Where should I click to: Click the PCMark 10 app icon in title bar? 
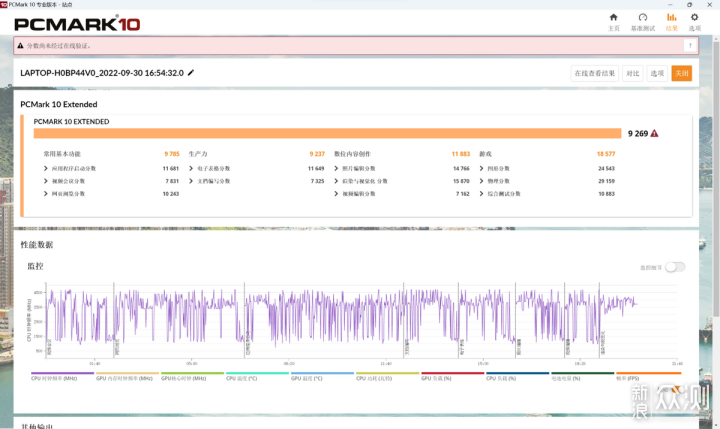pos(4,4)
